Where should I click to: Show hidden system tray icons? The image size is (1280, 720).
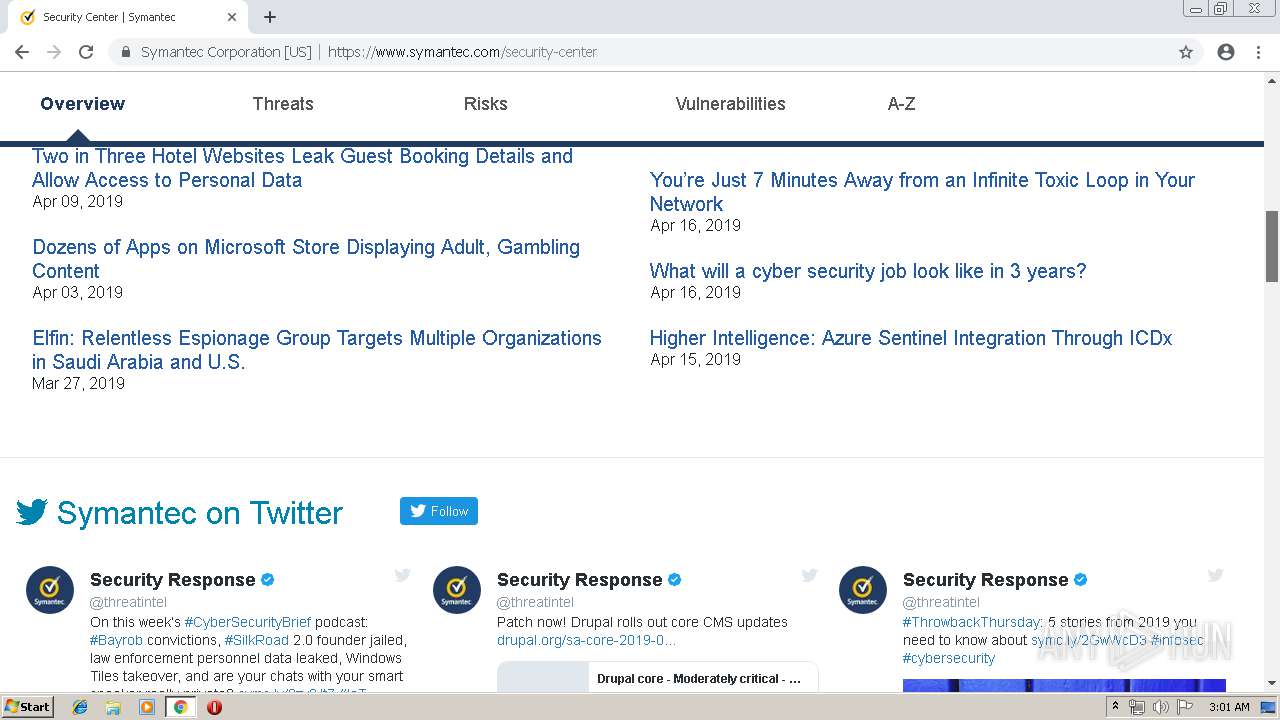coord(1116,707)
